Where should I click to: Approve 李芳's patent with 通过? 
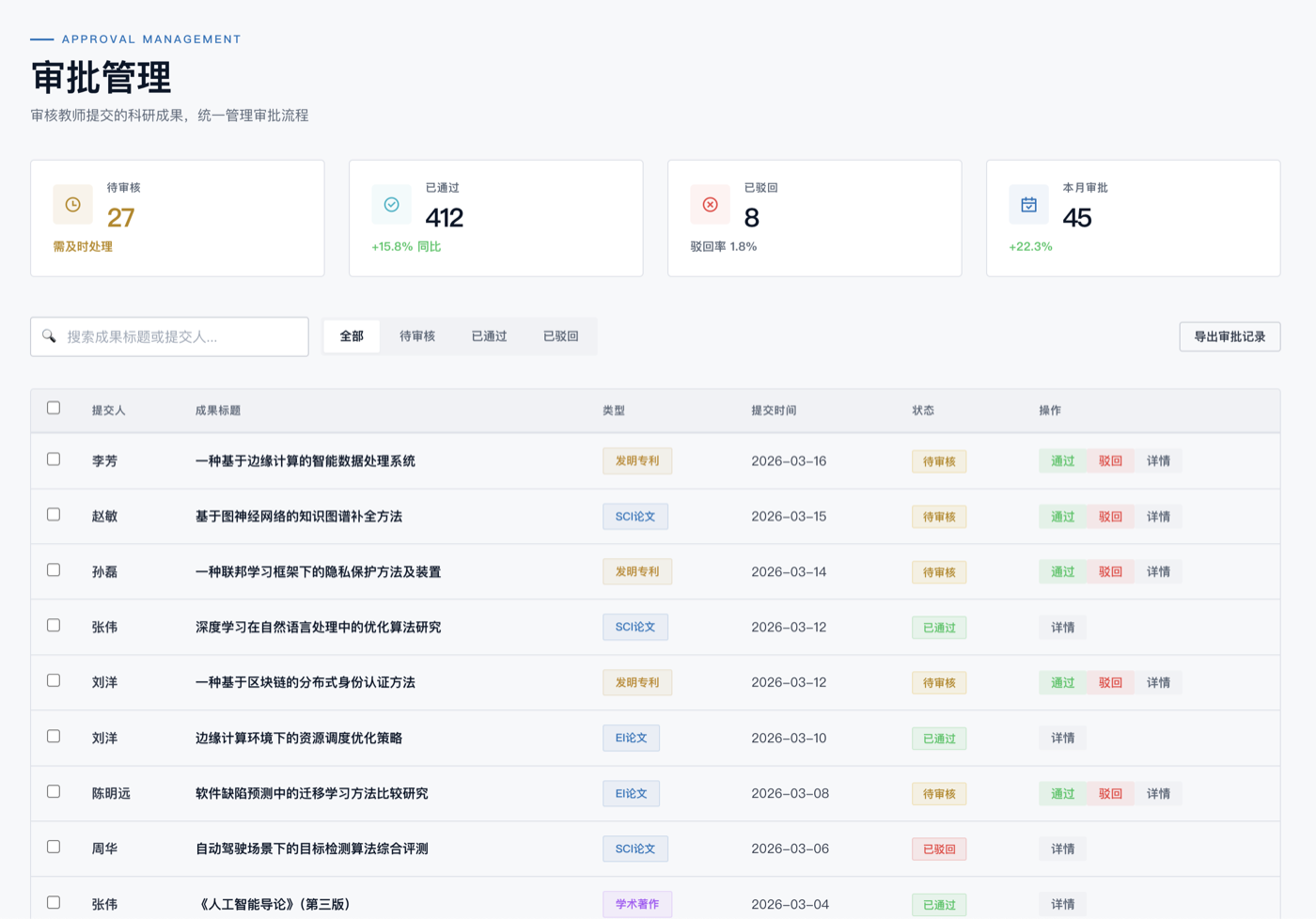1062,461
